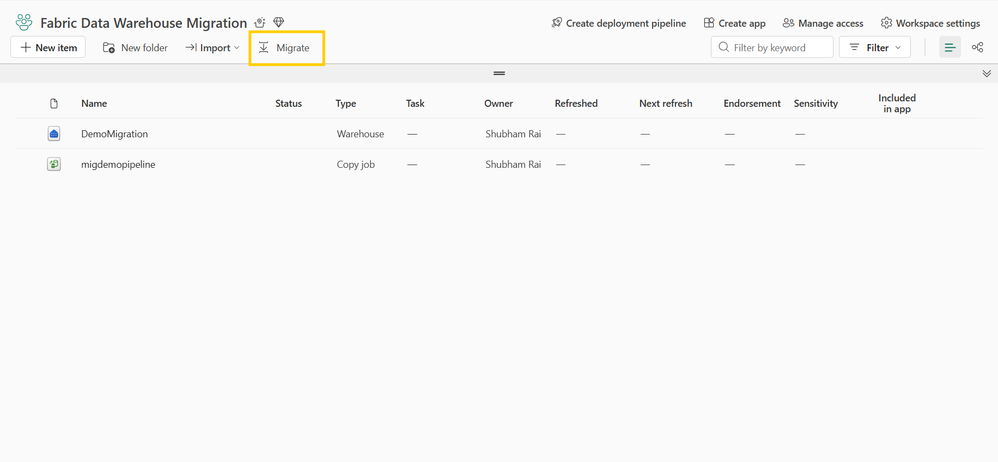Click the DemoMigration warehouse icon
This screenshot has height=462, width=998.
54,134
